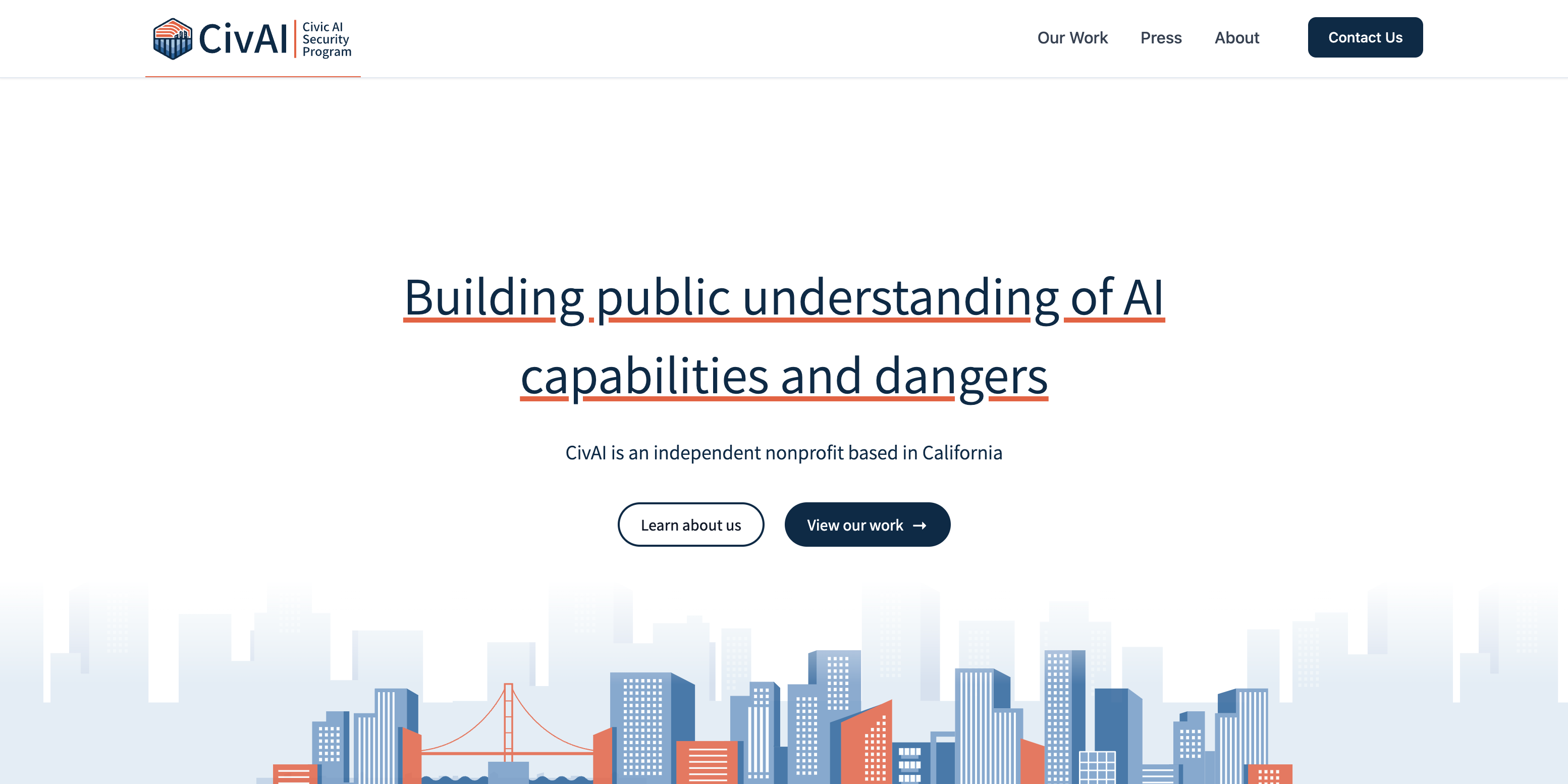Click the orange building at far left skyline
The height and width of the screenshot is (784, 1568).
pos(295,774)
